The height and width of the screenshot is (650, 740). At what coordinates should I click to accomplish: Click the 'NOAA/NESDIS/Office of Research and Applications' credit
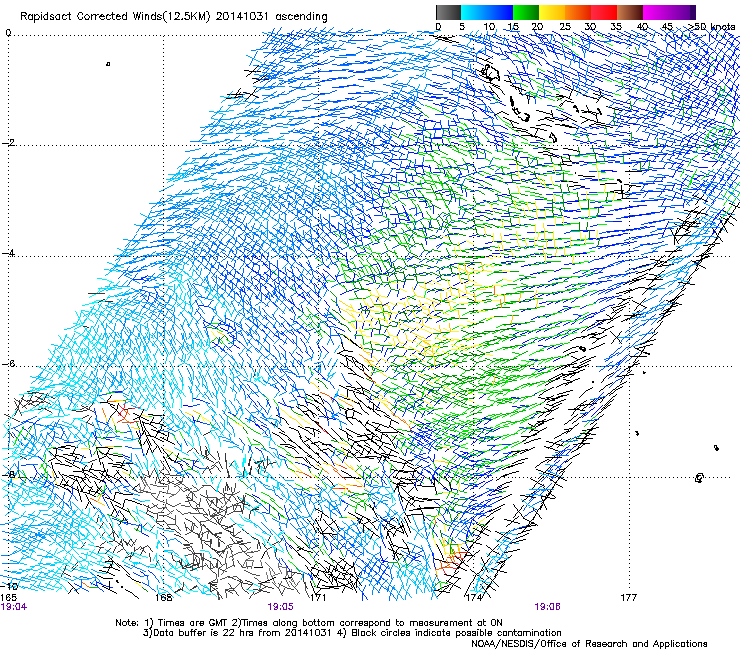click(589, 644)
